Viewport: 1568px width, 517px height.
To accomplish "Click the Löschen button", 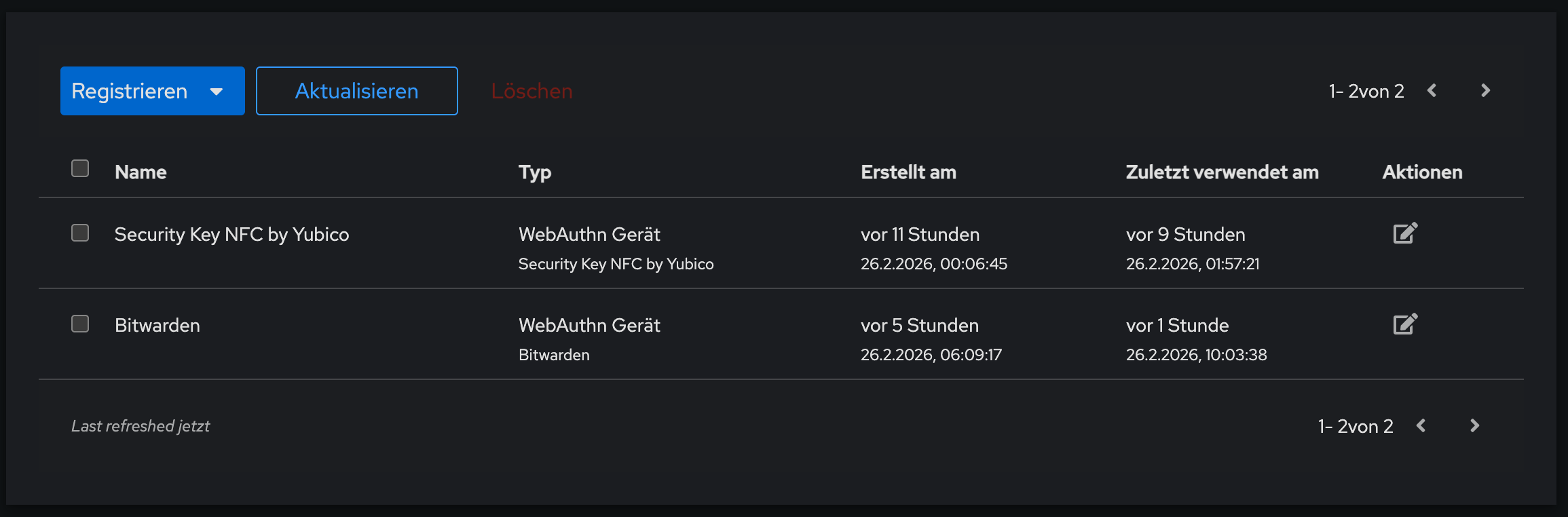I will pyautogui.click(x=531, y=91).
